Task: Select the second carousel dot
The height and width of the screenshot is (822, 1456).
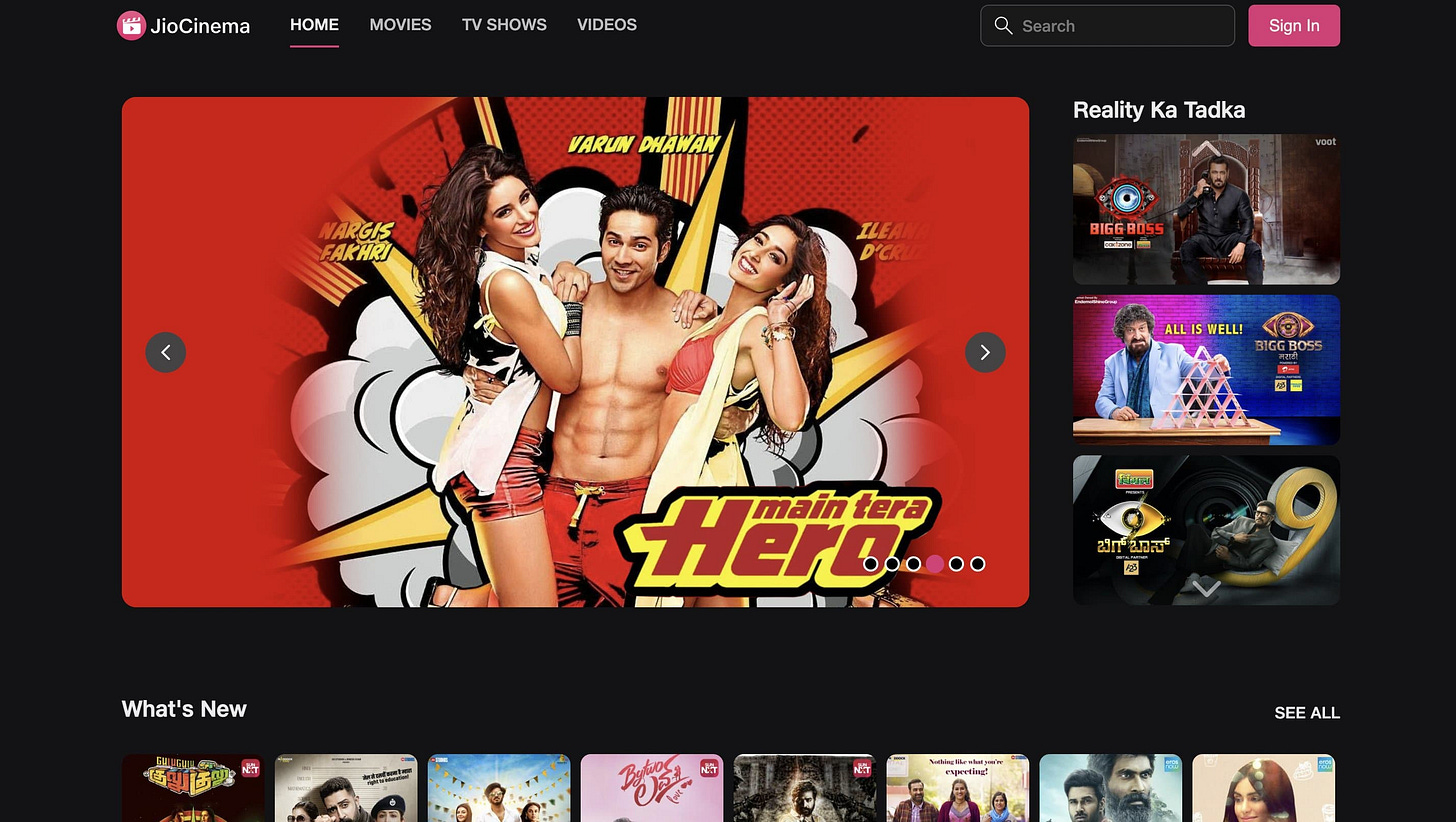Action: click(892, 564)
